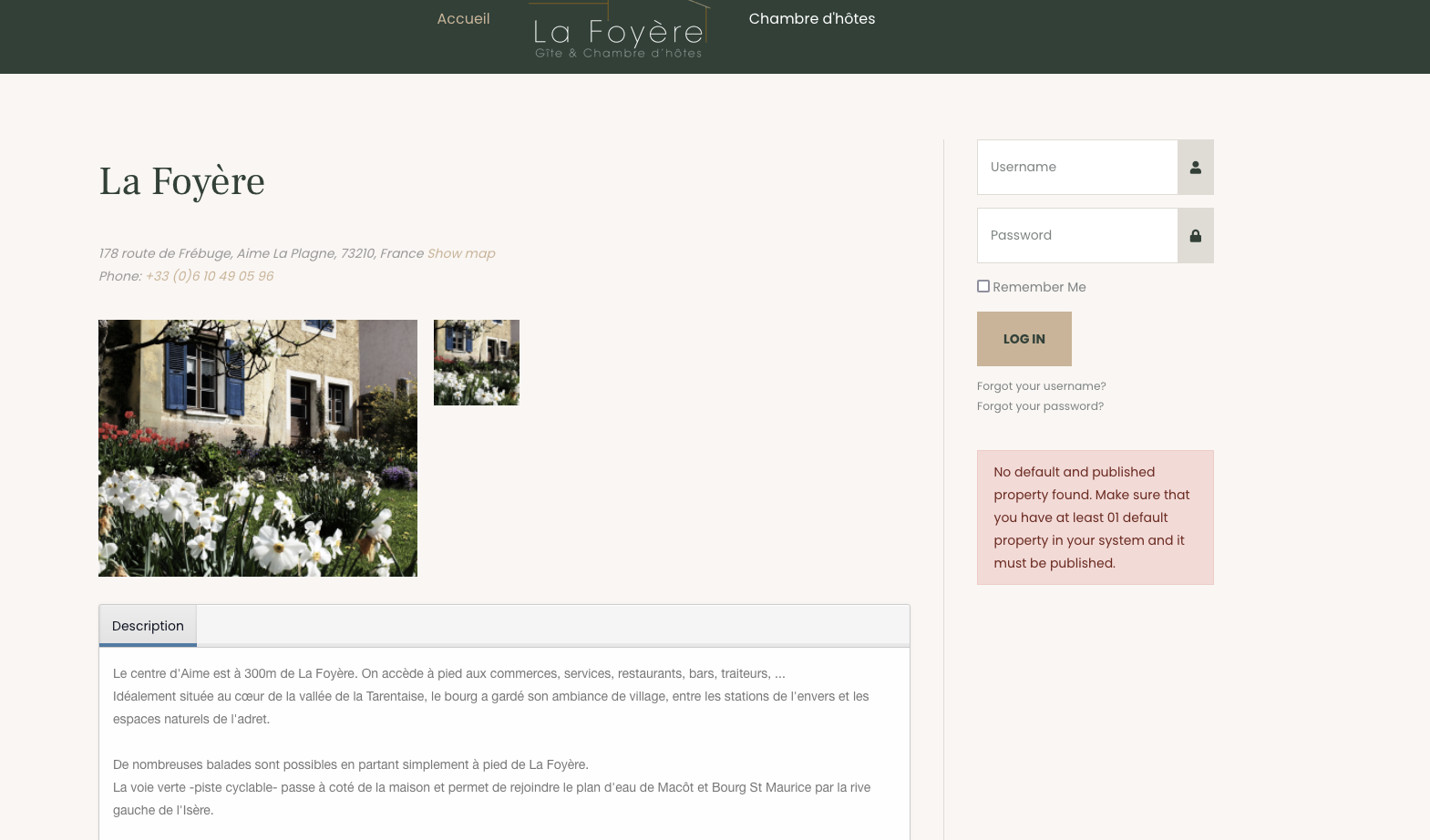Screen dimensions: 1430x840
Task: Click the user icon beside Username
Action: (1195, 167)
